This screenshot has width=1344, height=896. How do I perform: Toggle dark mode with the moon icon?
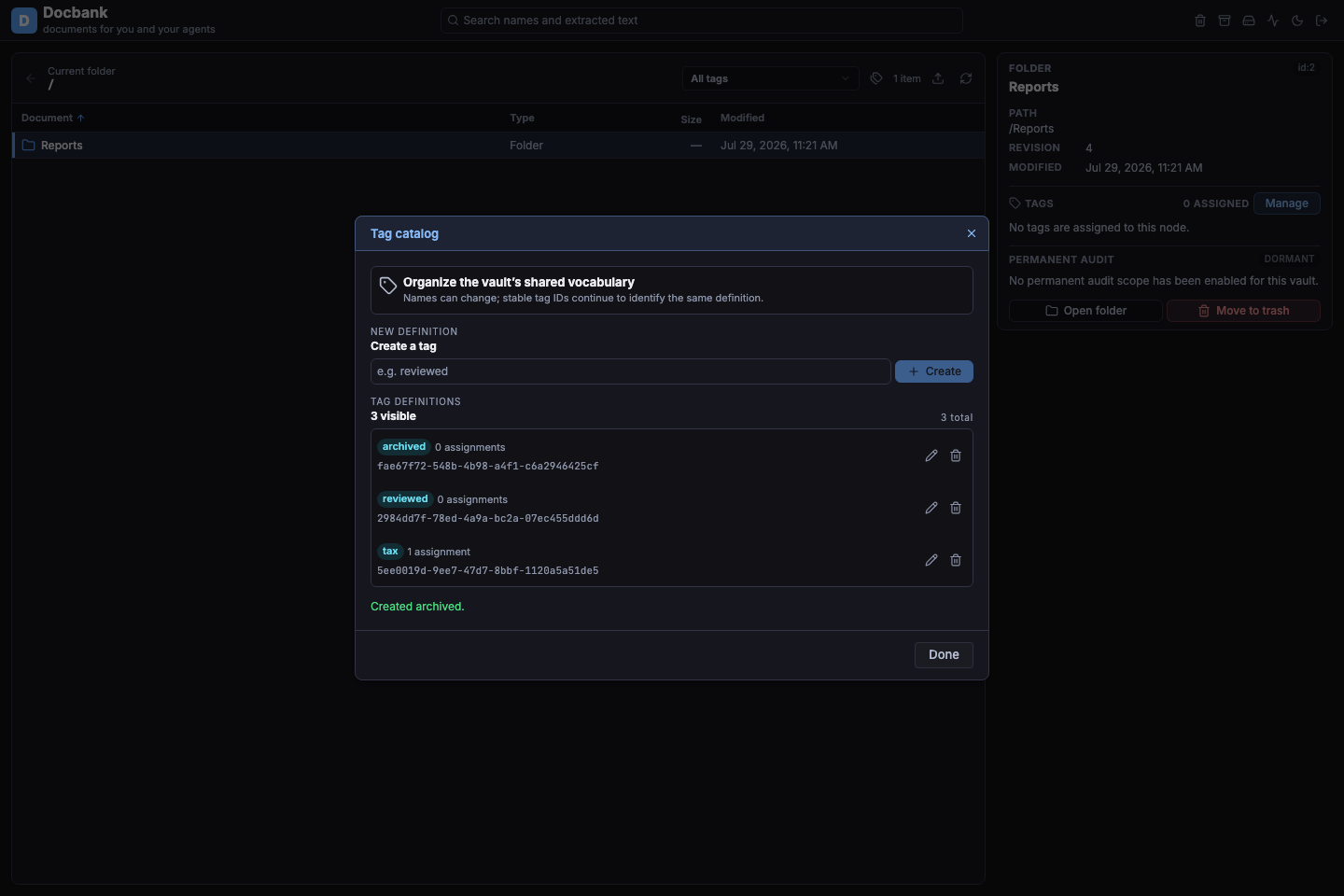[1297, 21]
